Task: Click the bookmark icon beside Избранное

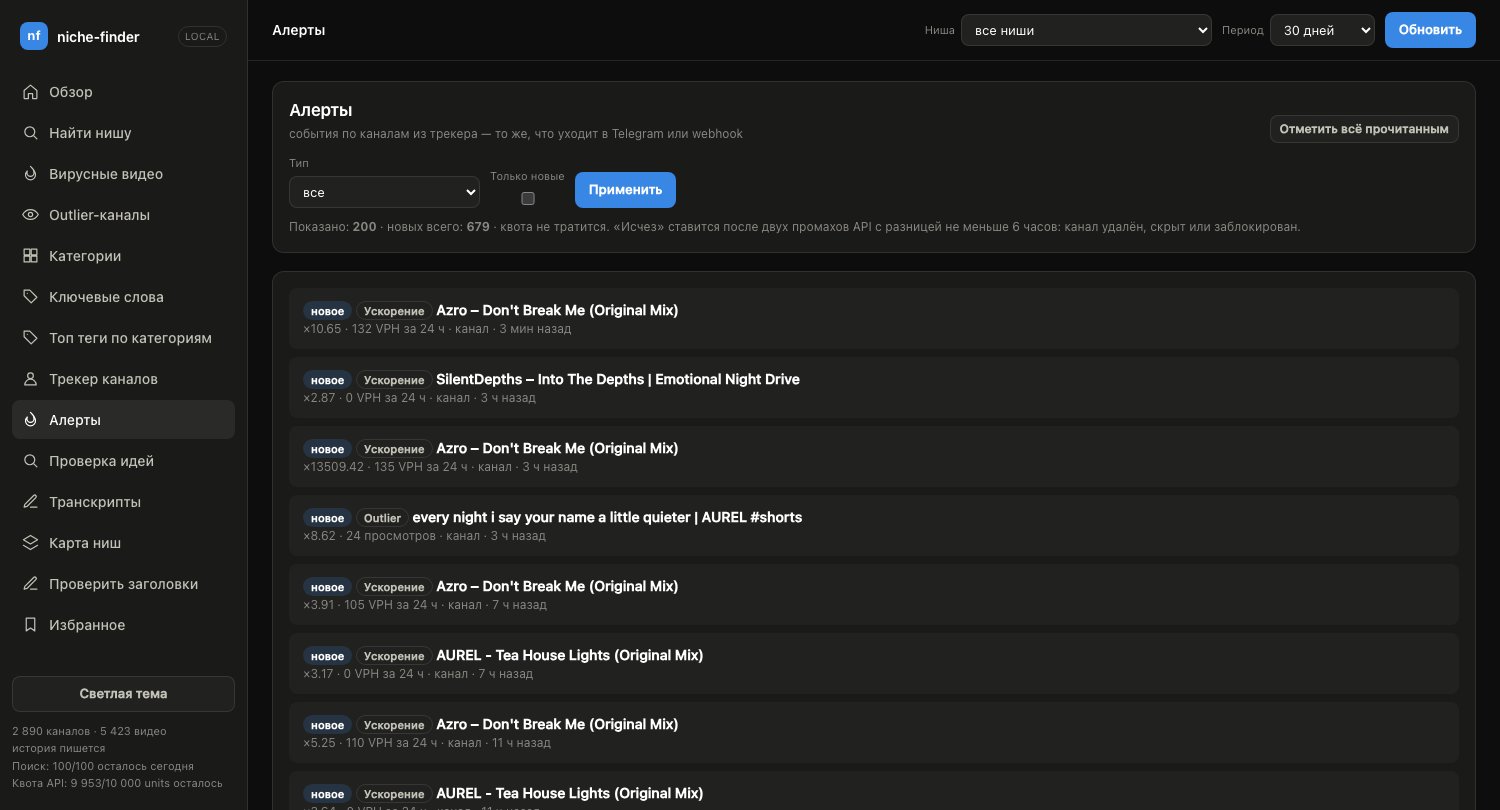Action: click(30, 625)
